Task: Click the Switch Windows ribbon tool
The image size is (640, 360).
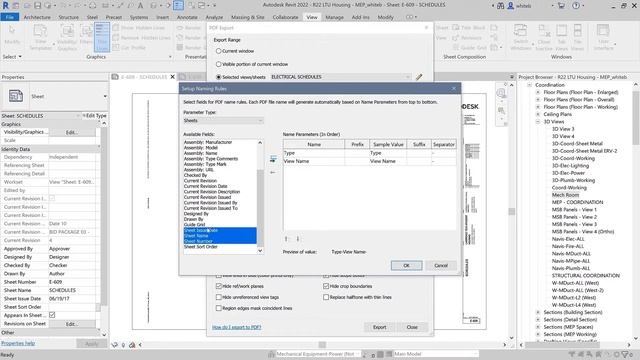Action: tap(520, 37)
